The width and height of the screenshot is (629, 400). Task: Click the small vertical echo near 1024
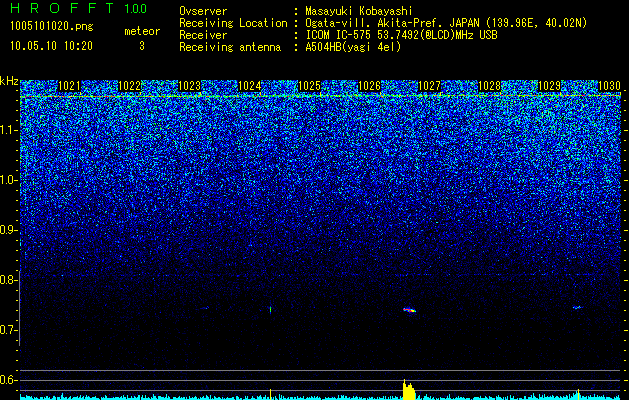click(x=270, y=309)
